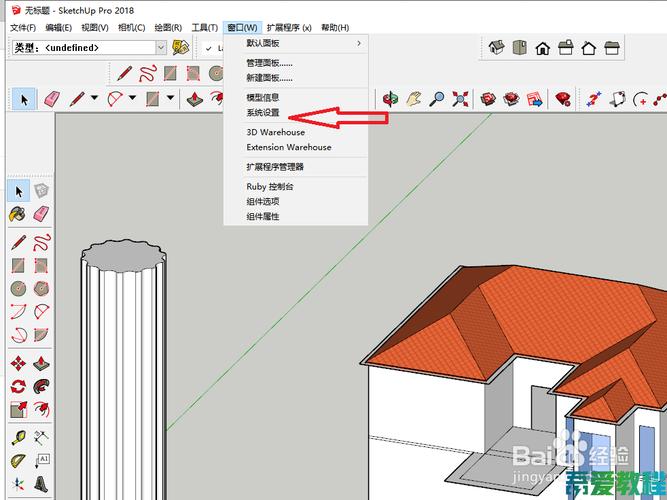This screenshot has height=500, width=667.
Task: Choose the Tape Measure tool
Action: click(18, 437)
